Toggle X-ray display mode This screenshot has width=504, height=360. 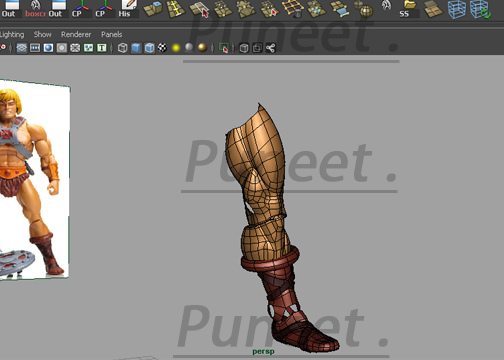[244, 48]
